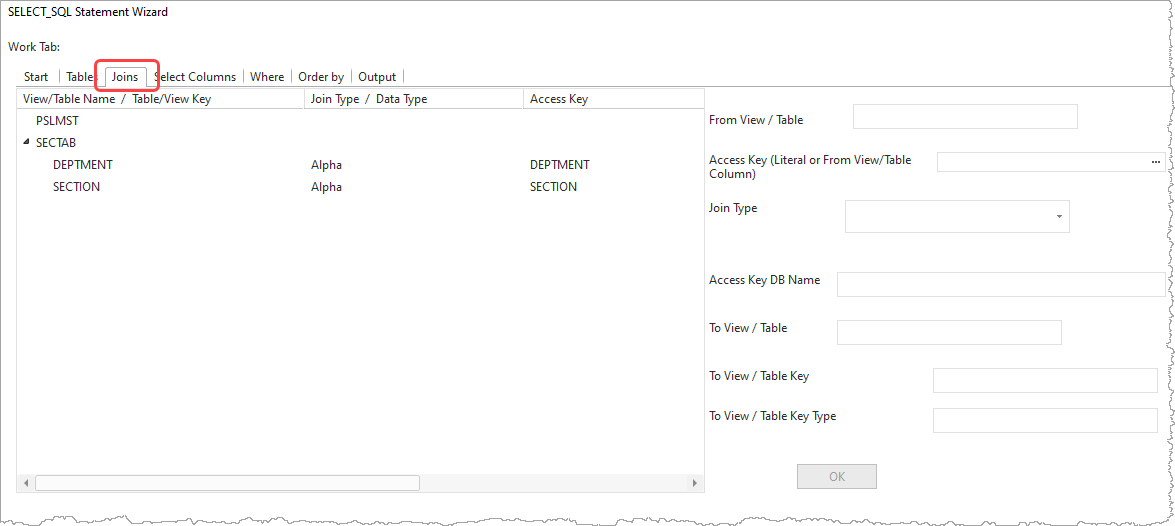Click the Access Key ellipsis button

click(x=1156, y=162)
